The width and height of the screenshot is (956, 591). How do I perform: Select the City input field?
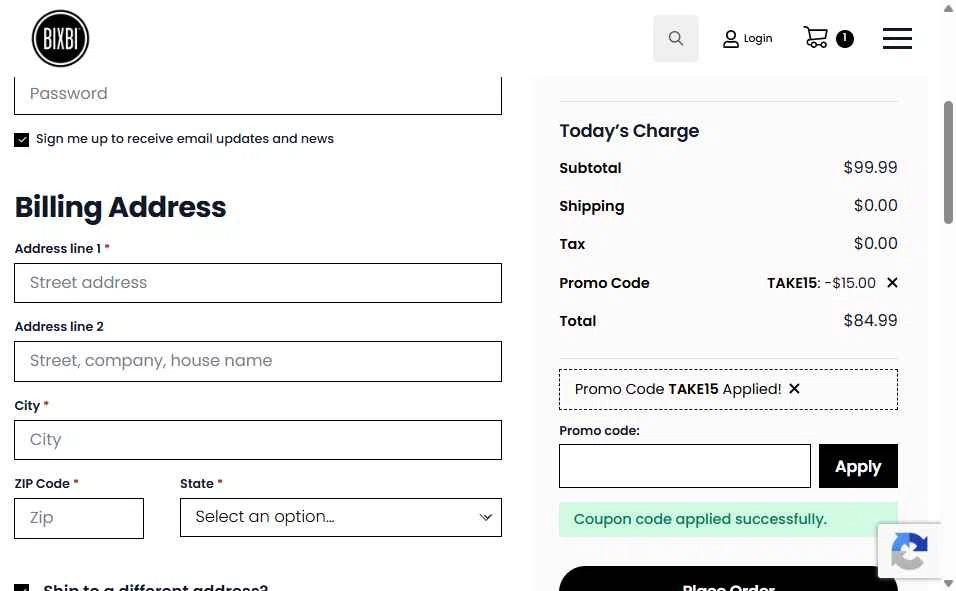[x=258, y=440]
